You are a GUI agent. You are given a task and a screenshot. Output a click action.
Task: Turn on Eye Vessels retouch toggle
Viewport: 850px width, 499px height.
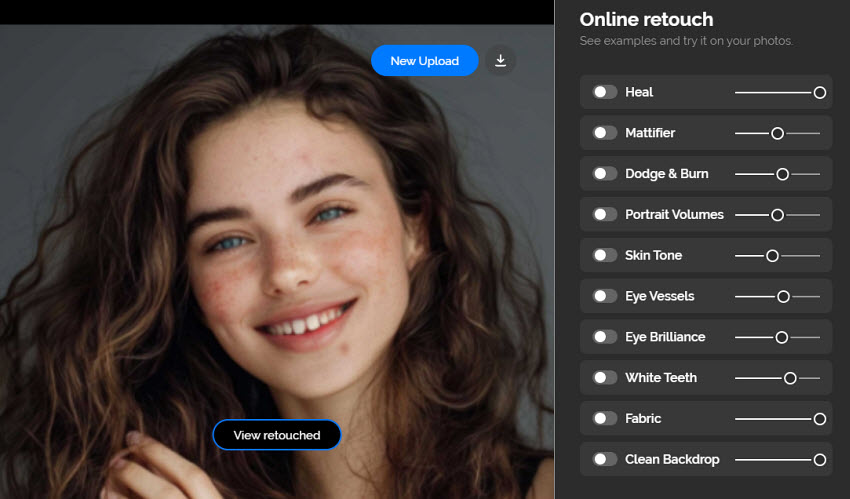pyautogui.click(x=604, y=296)
